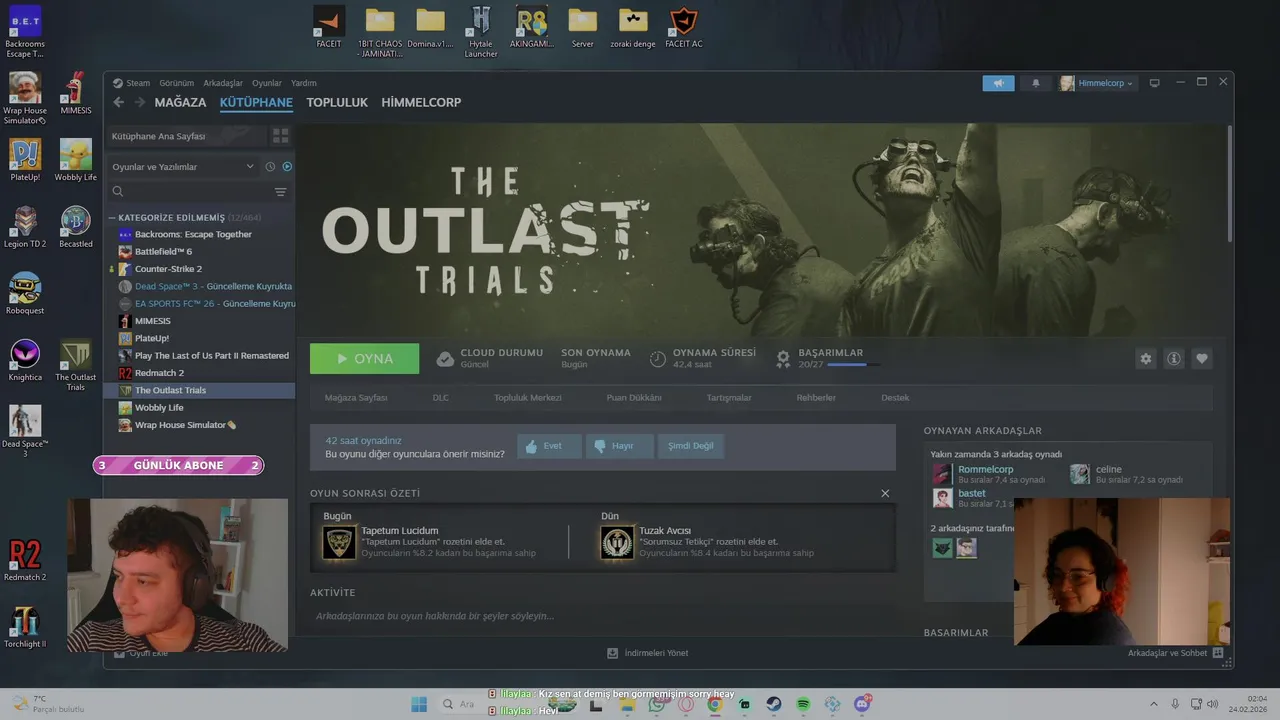The image size is (1280, 720).
Task: Go forward with the Steam forward arrow
Action: coord(140,102)
